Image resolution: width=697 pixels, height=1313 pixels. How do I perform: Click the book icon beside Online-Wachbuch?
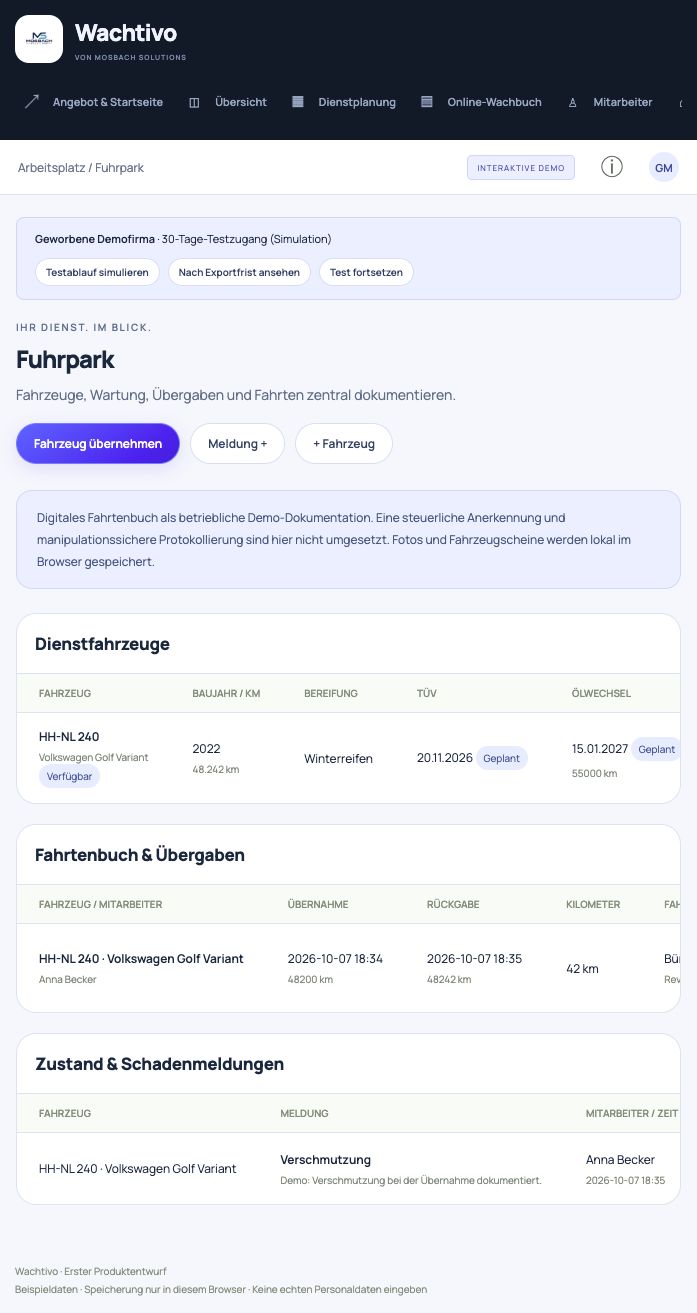coord(427,102)
